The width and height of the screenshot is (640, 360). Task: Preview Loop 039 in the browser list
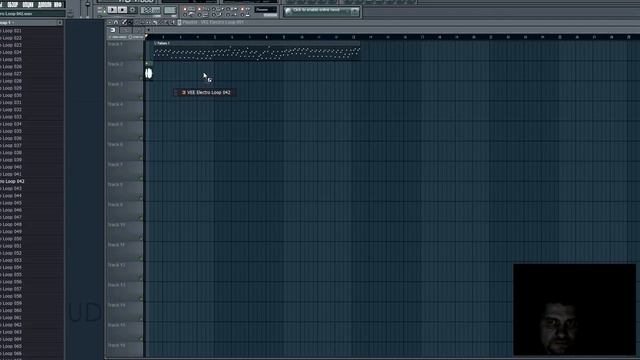11,160
